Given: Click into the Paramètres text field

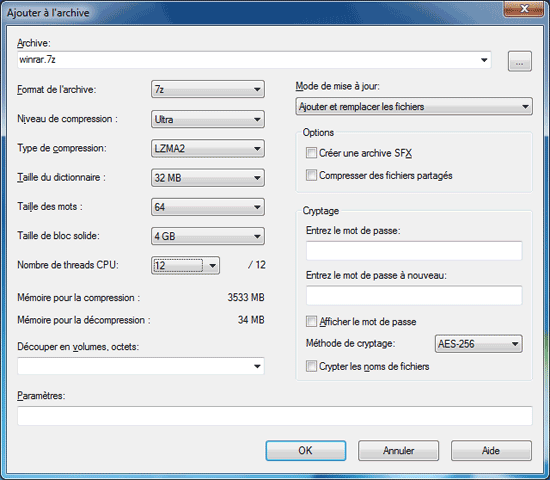Looking at the screenshot, I should 275,416.
